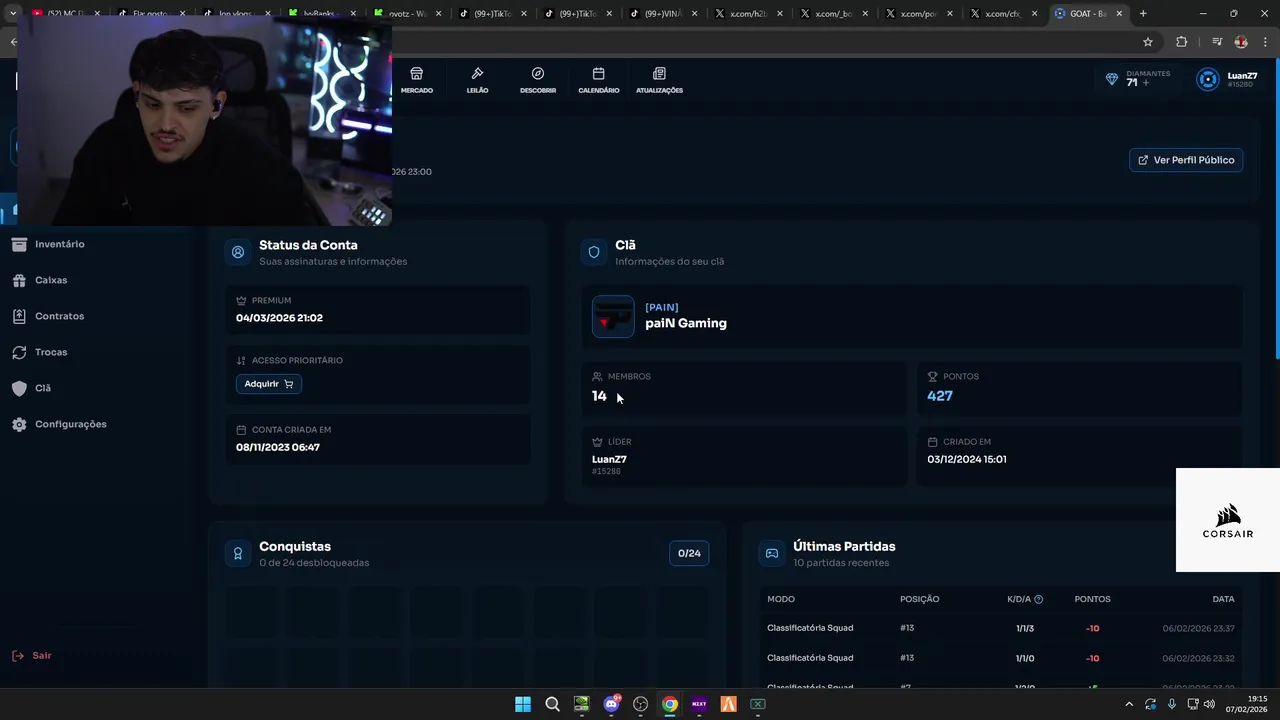Open the tab search dropdown arrow
This screenshot has height=720, width=1280.
[13, 14]
